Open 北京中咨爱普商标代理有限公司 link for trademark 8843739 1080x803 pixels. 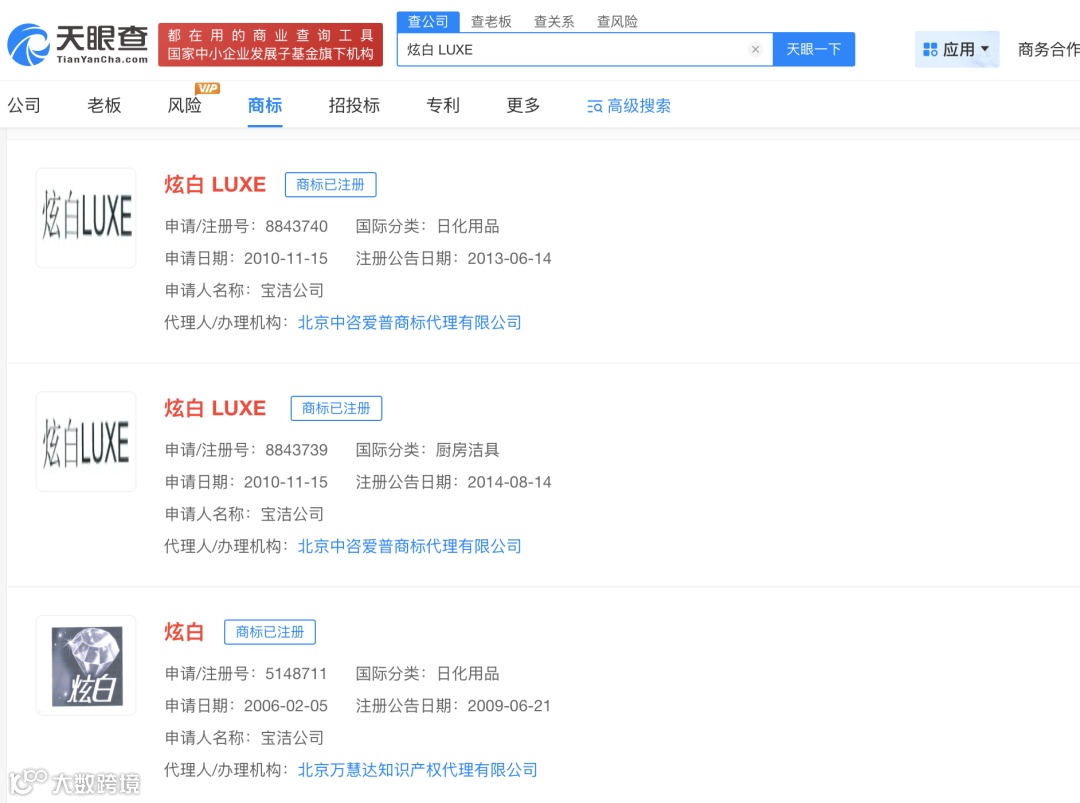[x=410, y=546]
